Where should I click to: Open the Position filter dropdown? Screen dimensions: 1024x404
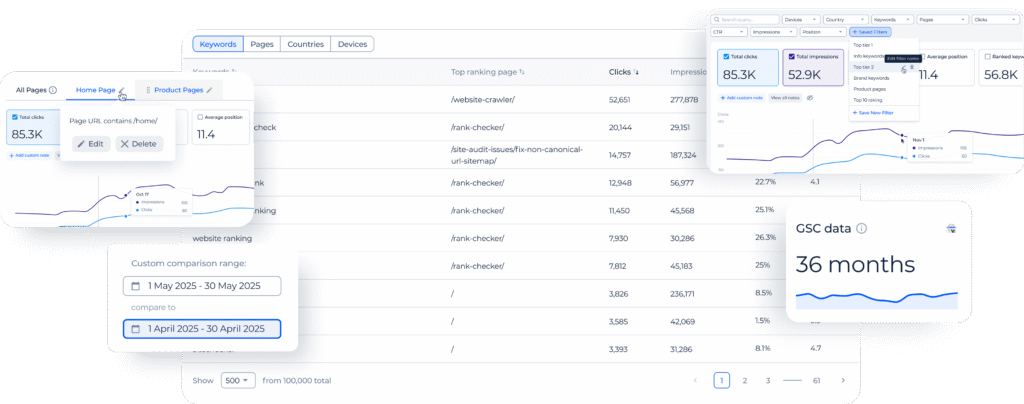pyautogui.click(x=823, y=31)
